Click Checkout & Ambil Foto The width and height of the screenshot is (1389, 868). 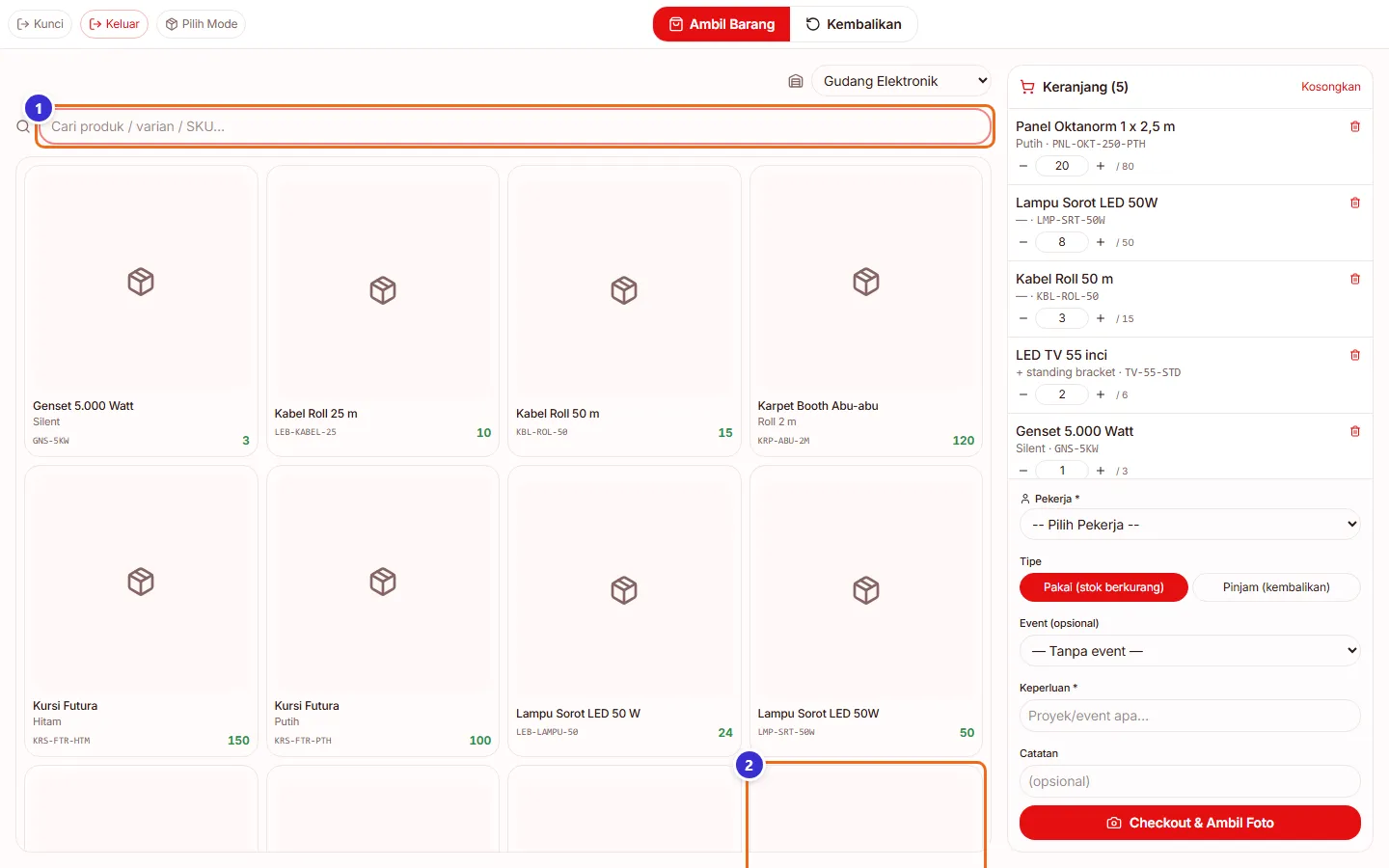pos(1190,823)
